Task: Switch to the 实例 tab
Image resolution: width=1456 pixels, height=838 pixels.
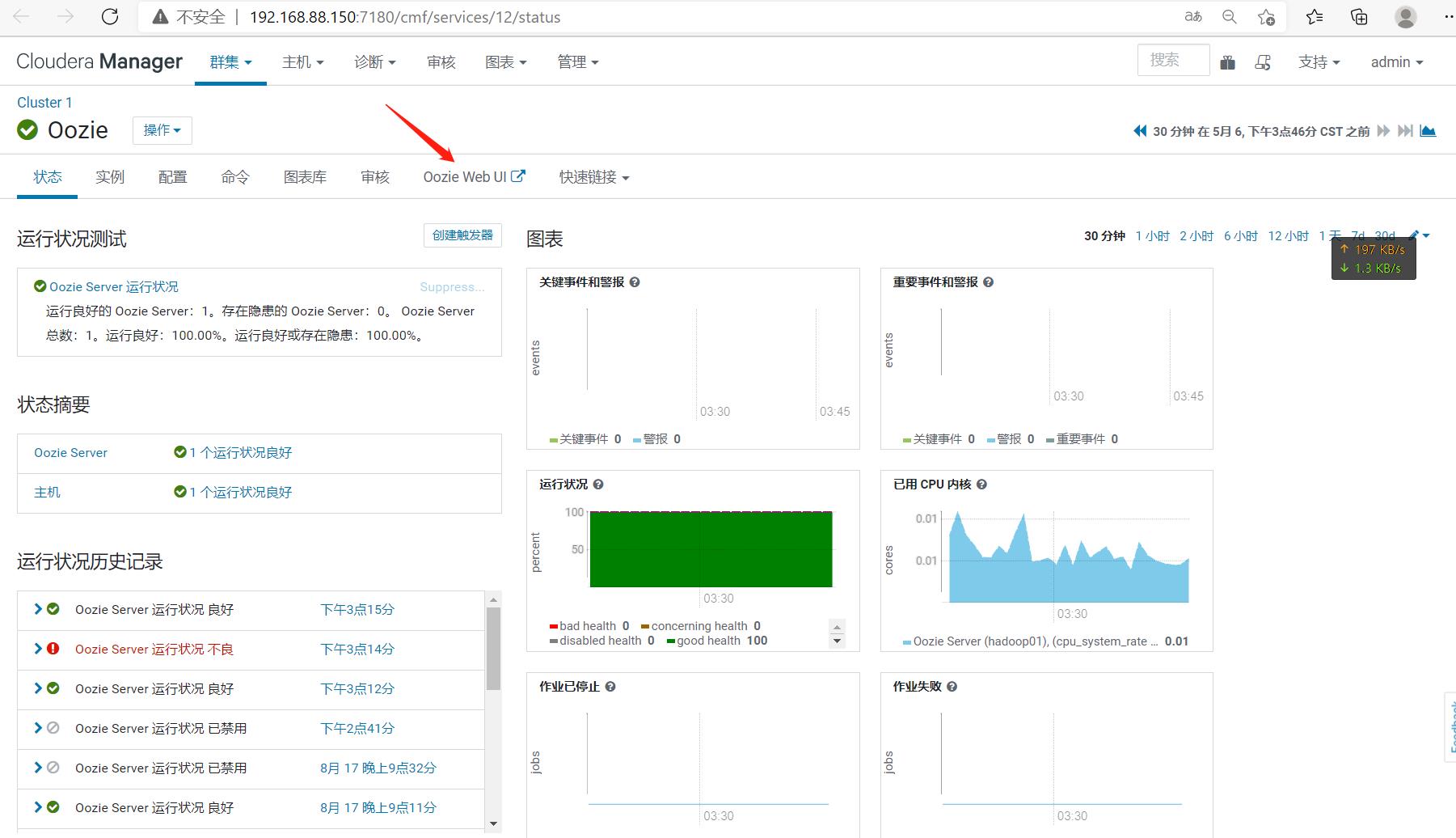Action: [x=110, y=177]
